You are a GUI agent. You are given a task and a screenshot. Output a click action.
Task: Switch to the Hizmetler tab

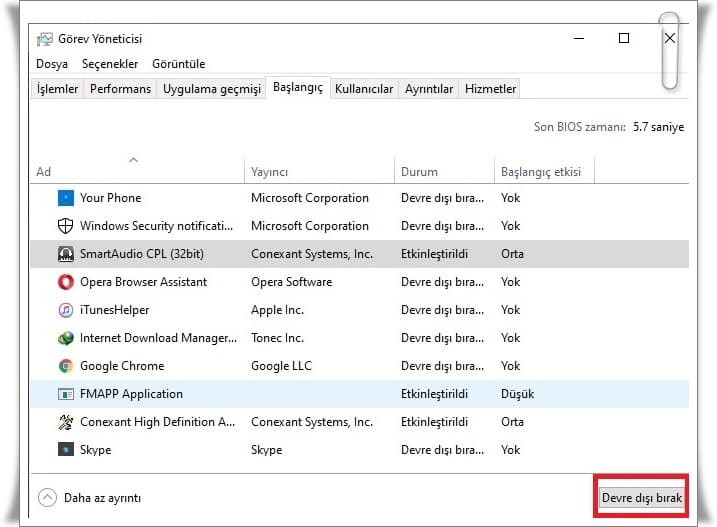490,89
